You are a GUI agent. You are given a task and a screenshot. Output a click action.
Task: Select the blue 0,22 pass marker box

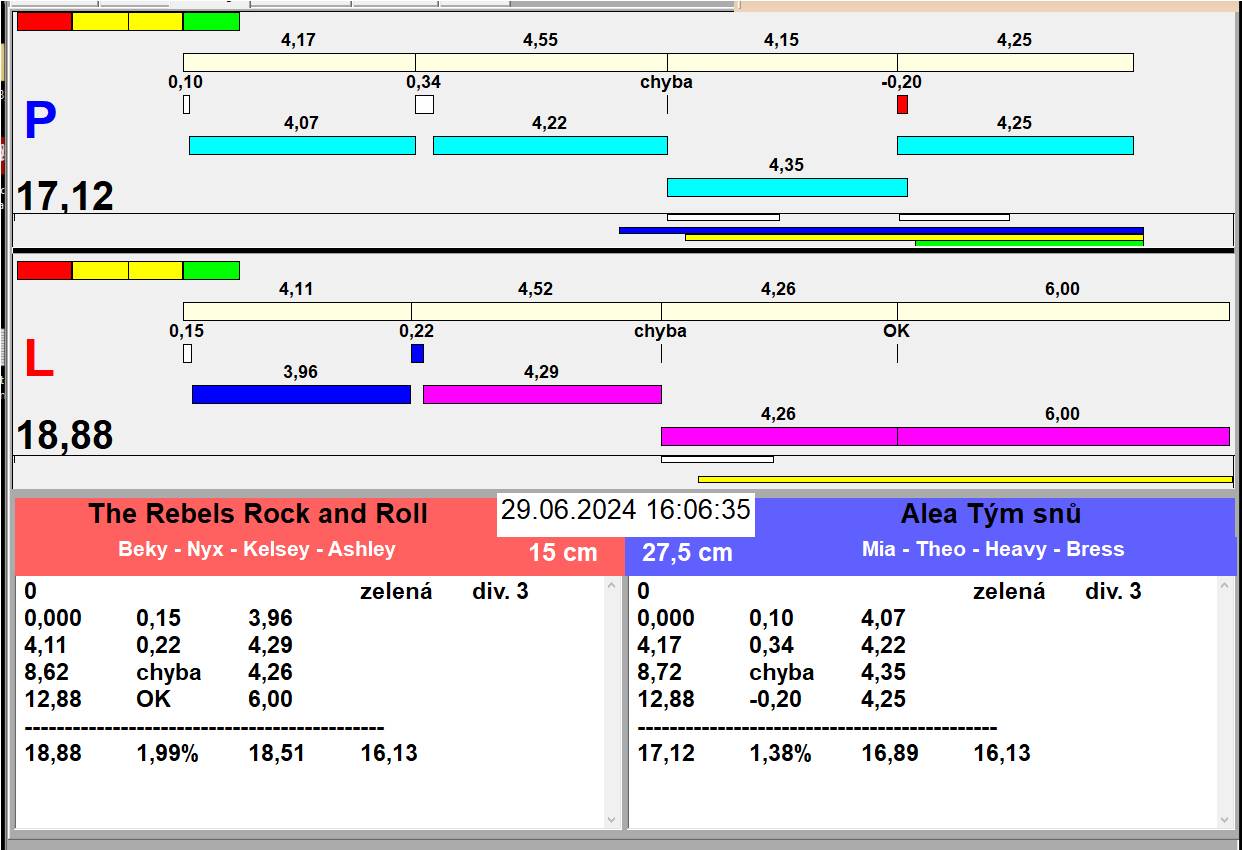click(417, 354)
